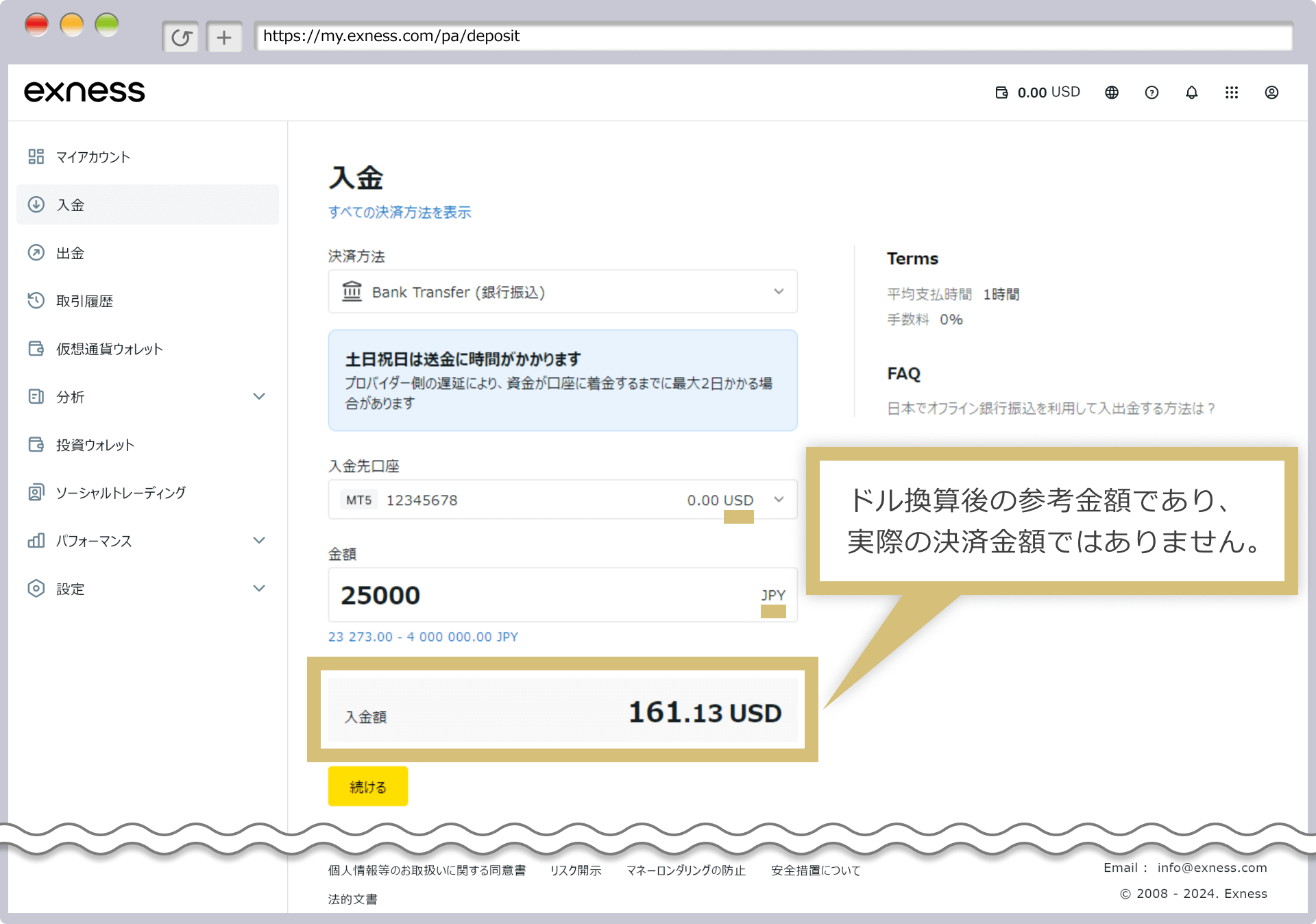Open the MT5 12345678 account dropdown
Viewport: 1316px width, 924px height.
(x=563, y=500)
